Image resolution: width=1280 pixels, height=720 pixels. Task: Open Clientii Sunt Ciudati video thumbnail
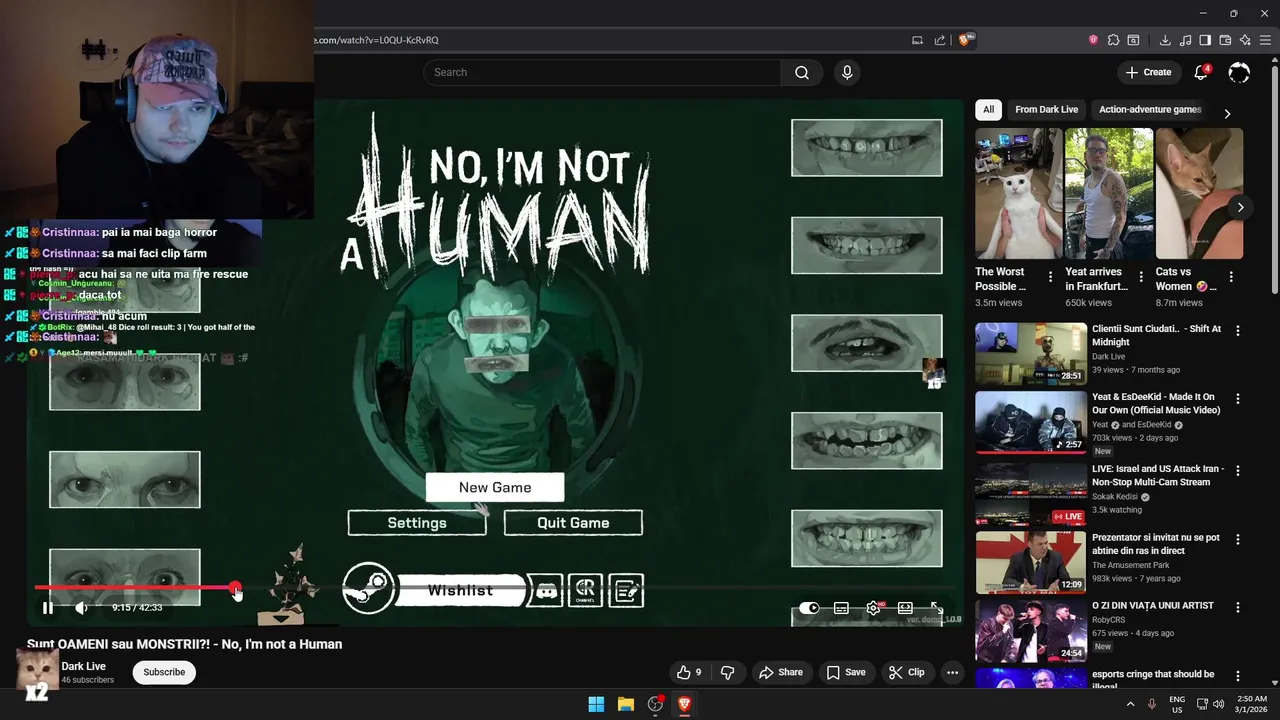click(1031, 353)
